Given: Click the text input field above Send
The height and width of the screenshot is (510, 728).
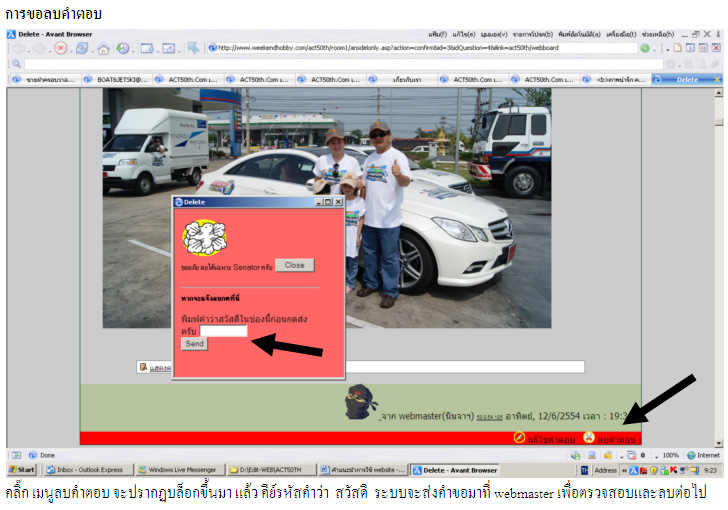Looking at the screenshot, I should [223, 331].
